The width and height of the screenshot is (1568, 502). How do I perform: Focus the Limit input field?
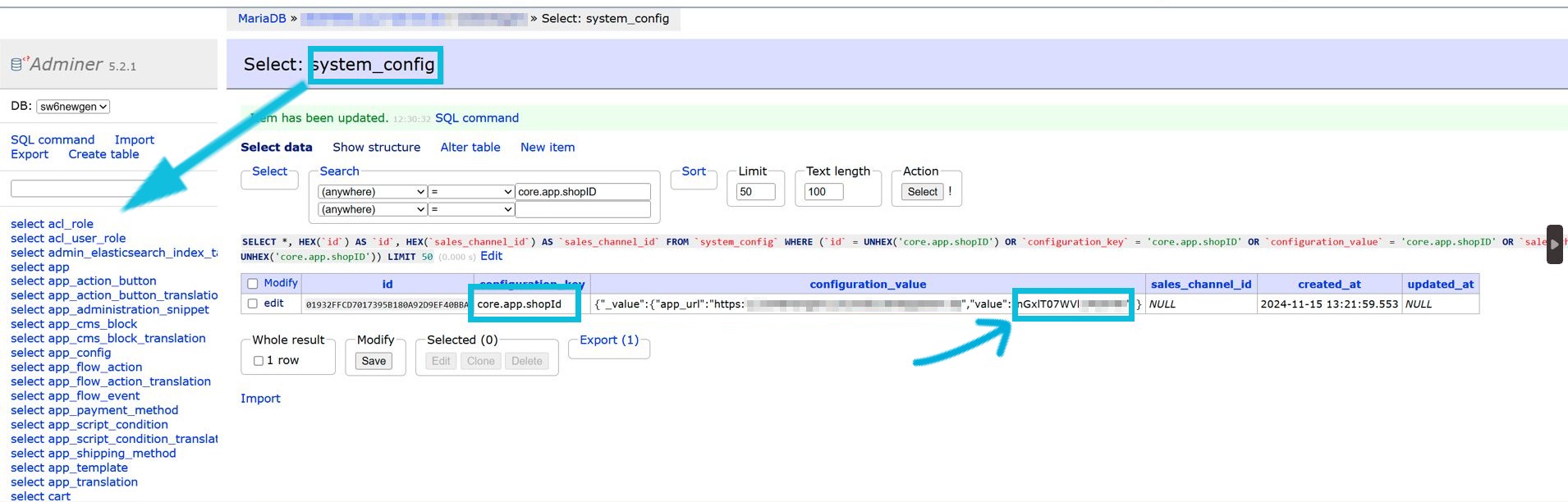755,192
